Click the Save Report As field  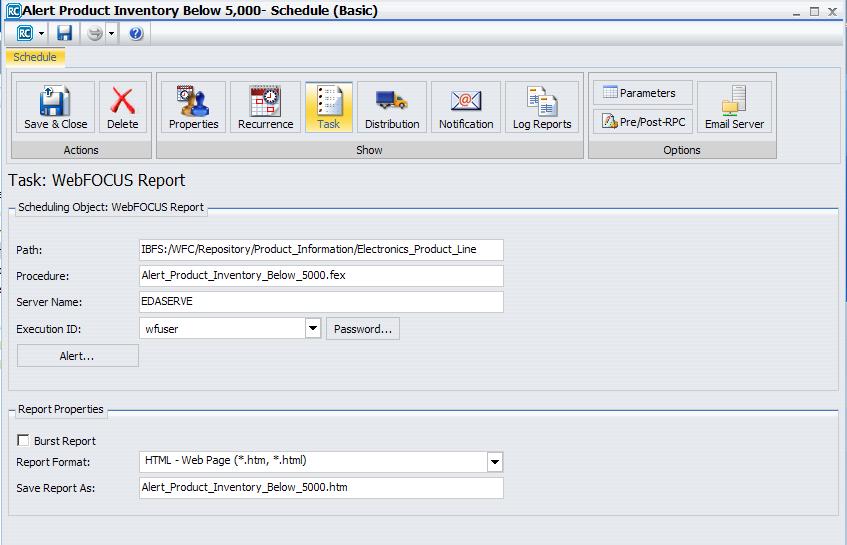[321, 487]
